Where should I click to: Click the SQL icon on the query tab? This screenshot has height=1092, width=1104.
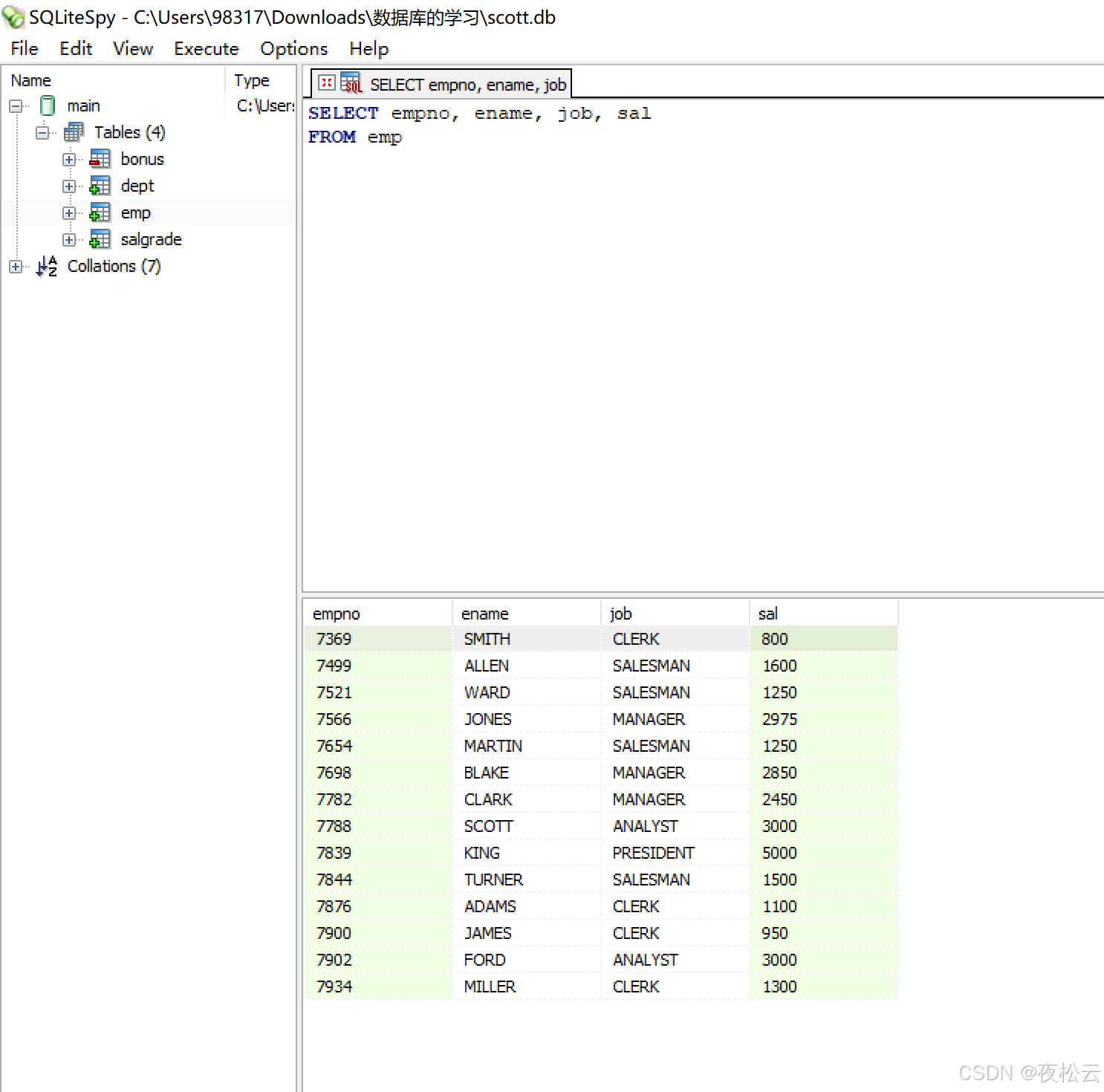click(351, 83)
